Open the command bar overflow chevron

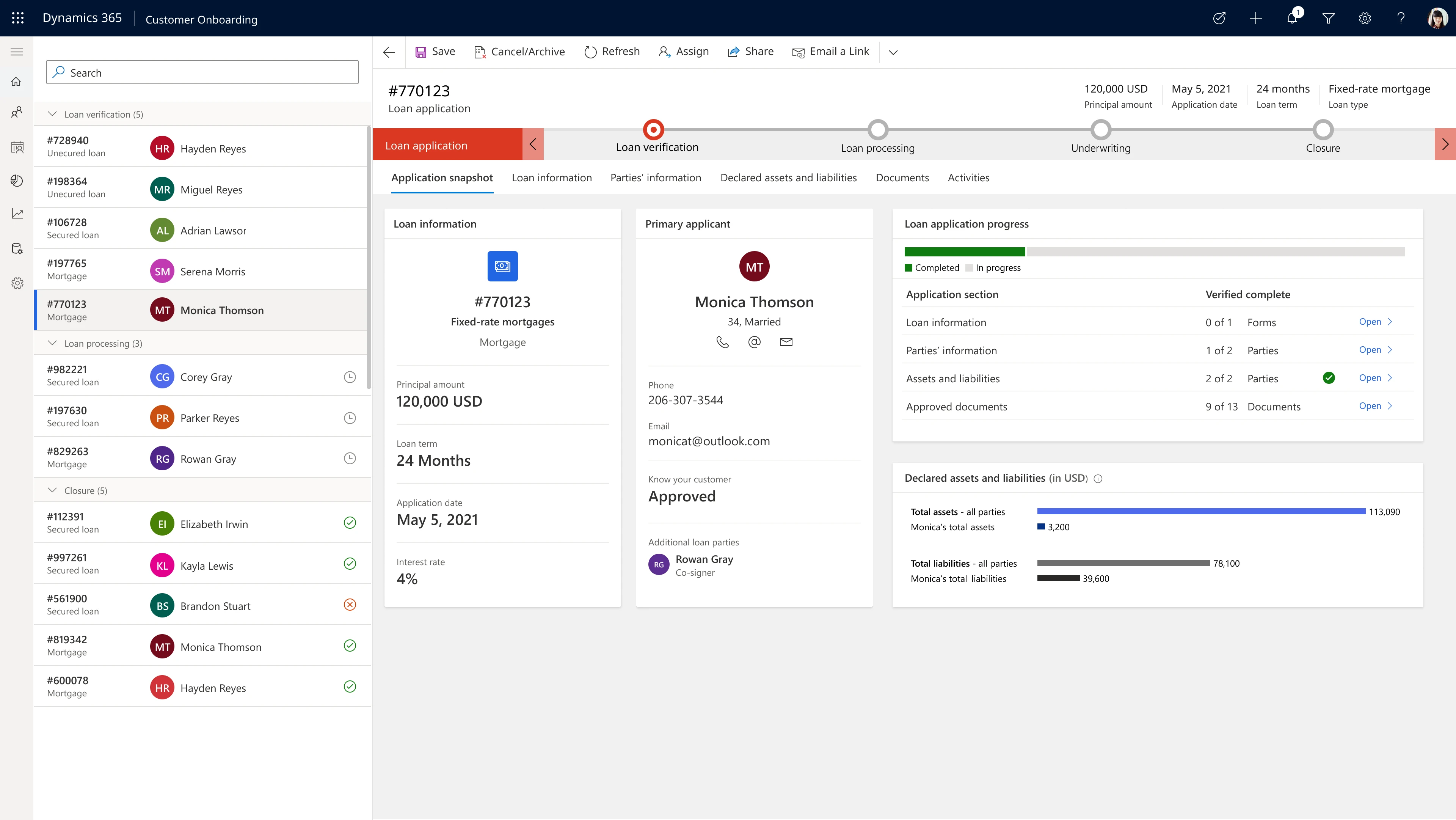893,52
